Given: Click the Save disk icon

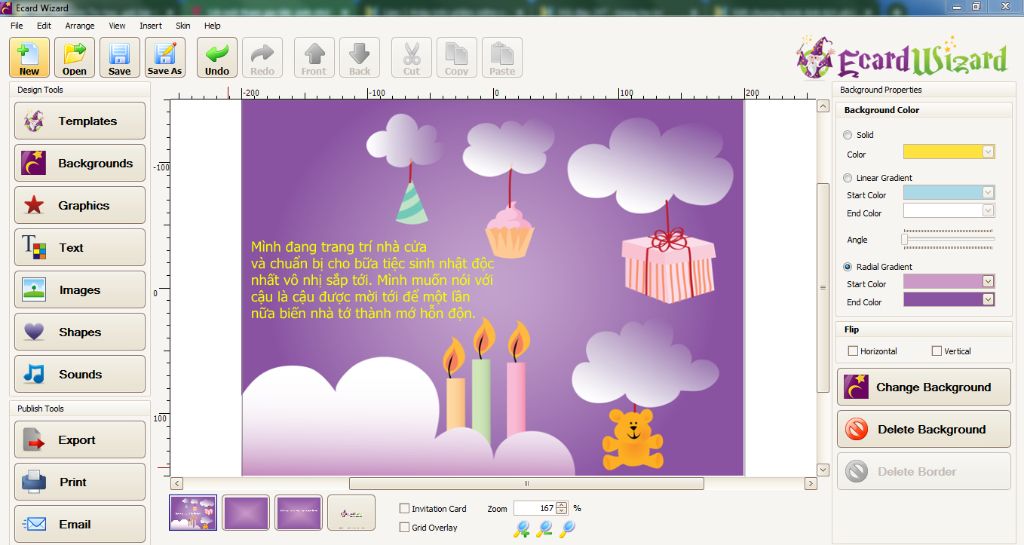Looking at the screenshot, I should [x=120, y=57].
